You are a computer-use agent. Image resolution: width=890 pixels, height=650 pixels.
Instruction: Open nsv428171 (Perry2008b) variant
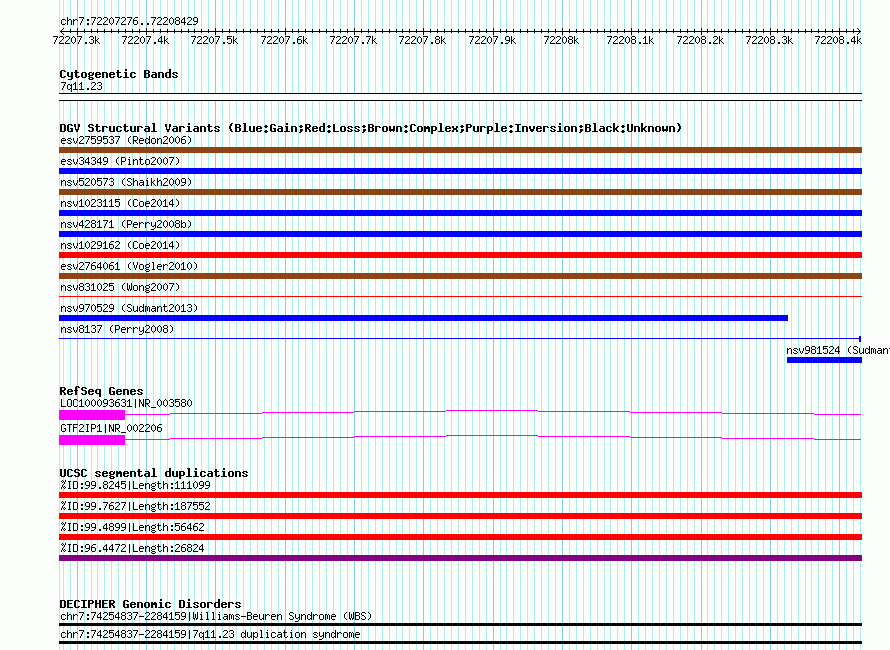click(x=126, y=224)
